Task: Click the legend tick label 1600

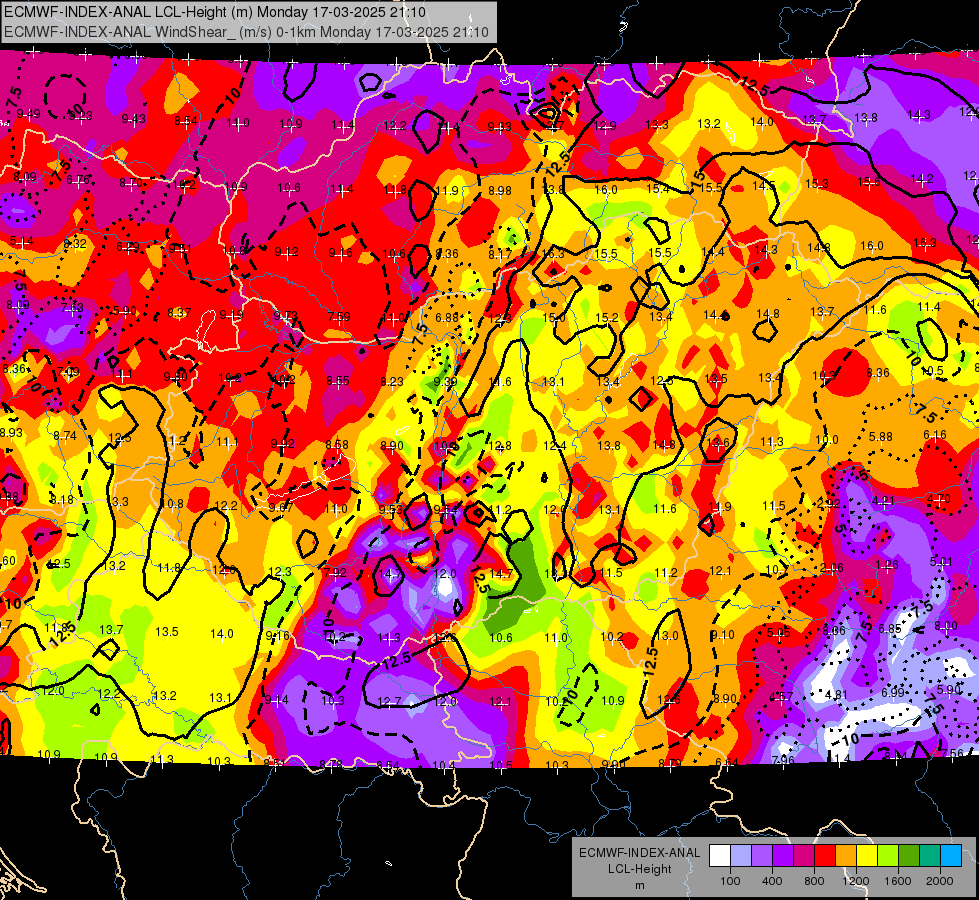Action: (897, 881)
